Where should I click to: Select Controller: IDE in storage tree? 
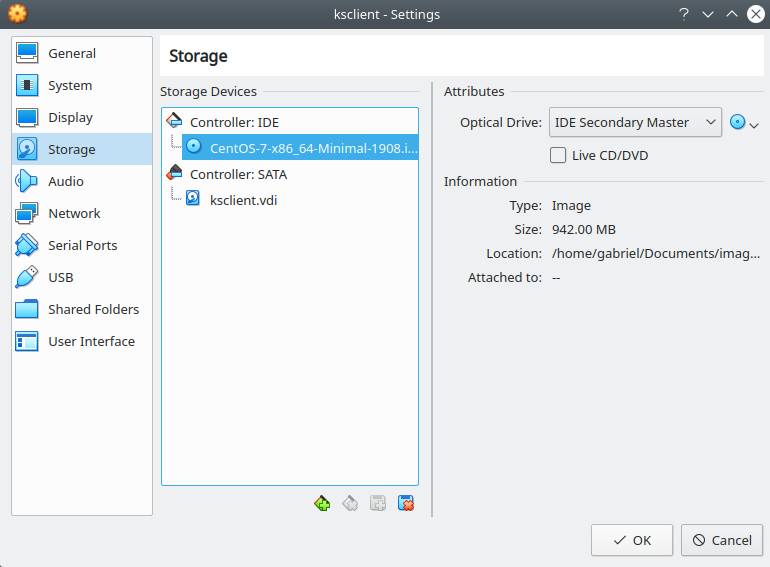(234, 122)
